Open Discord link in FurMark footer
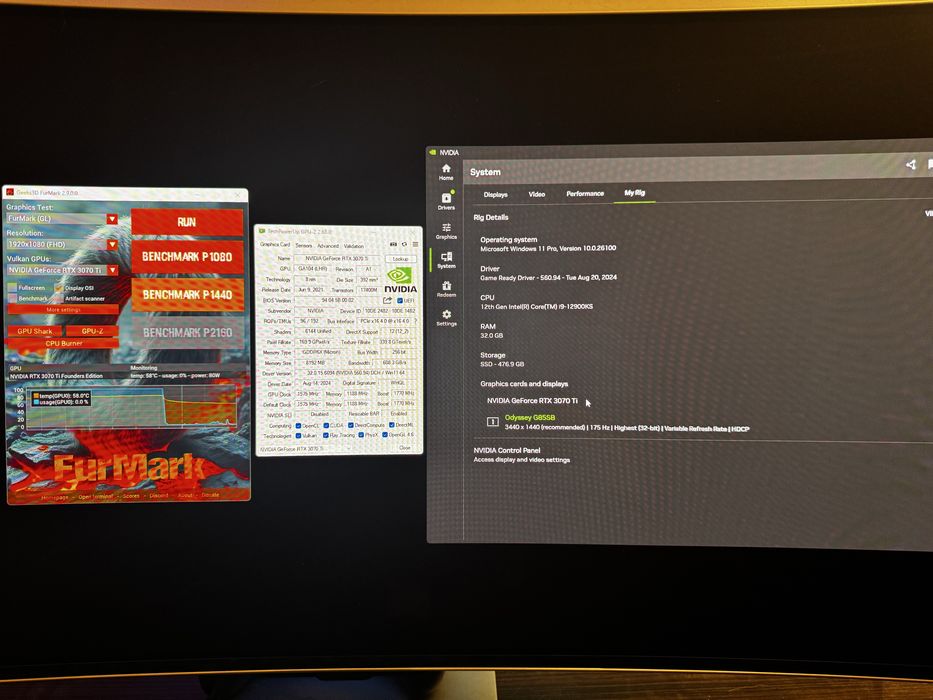The width and height of the screenshot is (933, 700). (159, 495)
